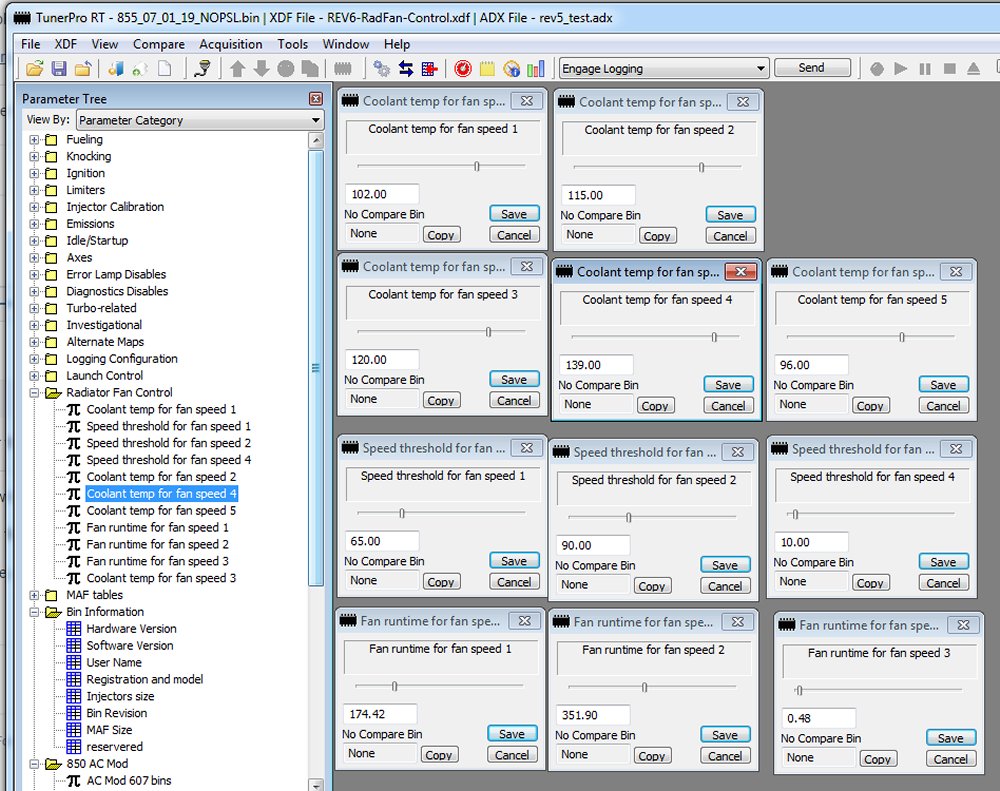
Task: Select AC Mod 607 bins item
Action: pos(129,780)
